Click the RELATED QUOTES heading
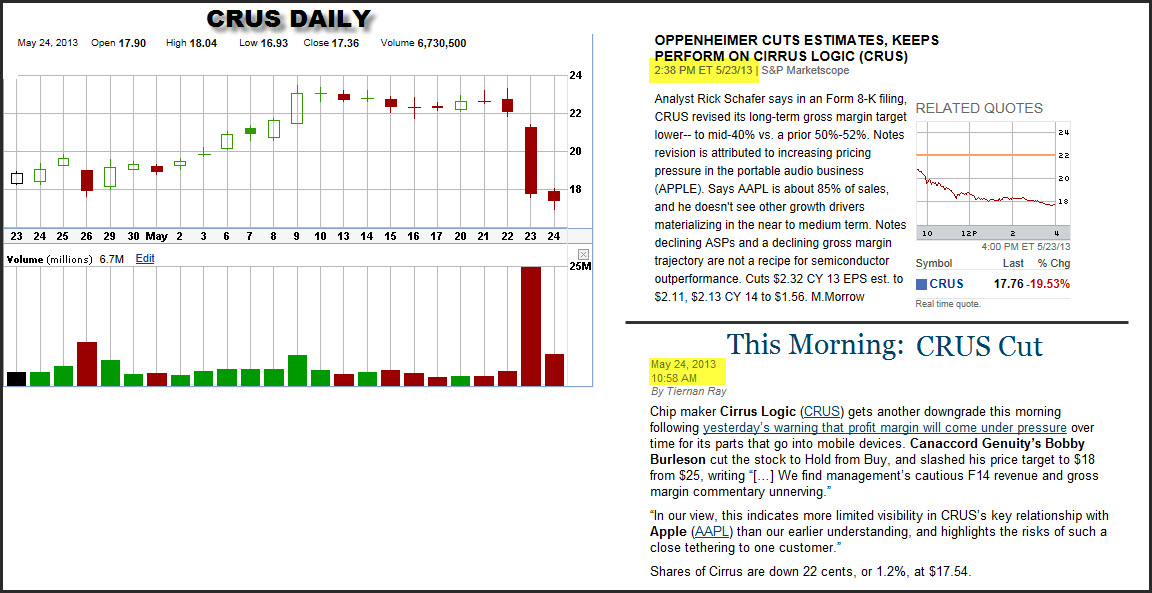1152x593 pixels. tap(979, 108)
